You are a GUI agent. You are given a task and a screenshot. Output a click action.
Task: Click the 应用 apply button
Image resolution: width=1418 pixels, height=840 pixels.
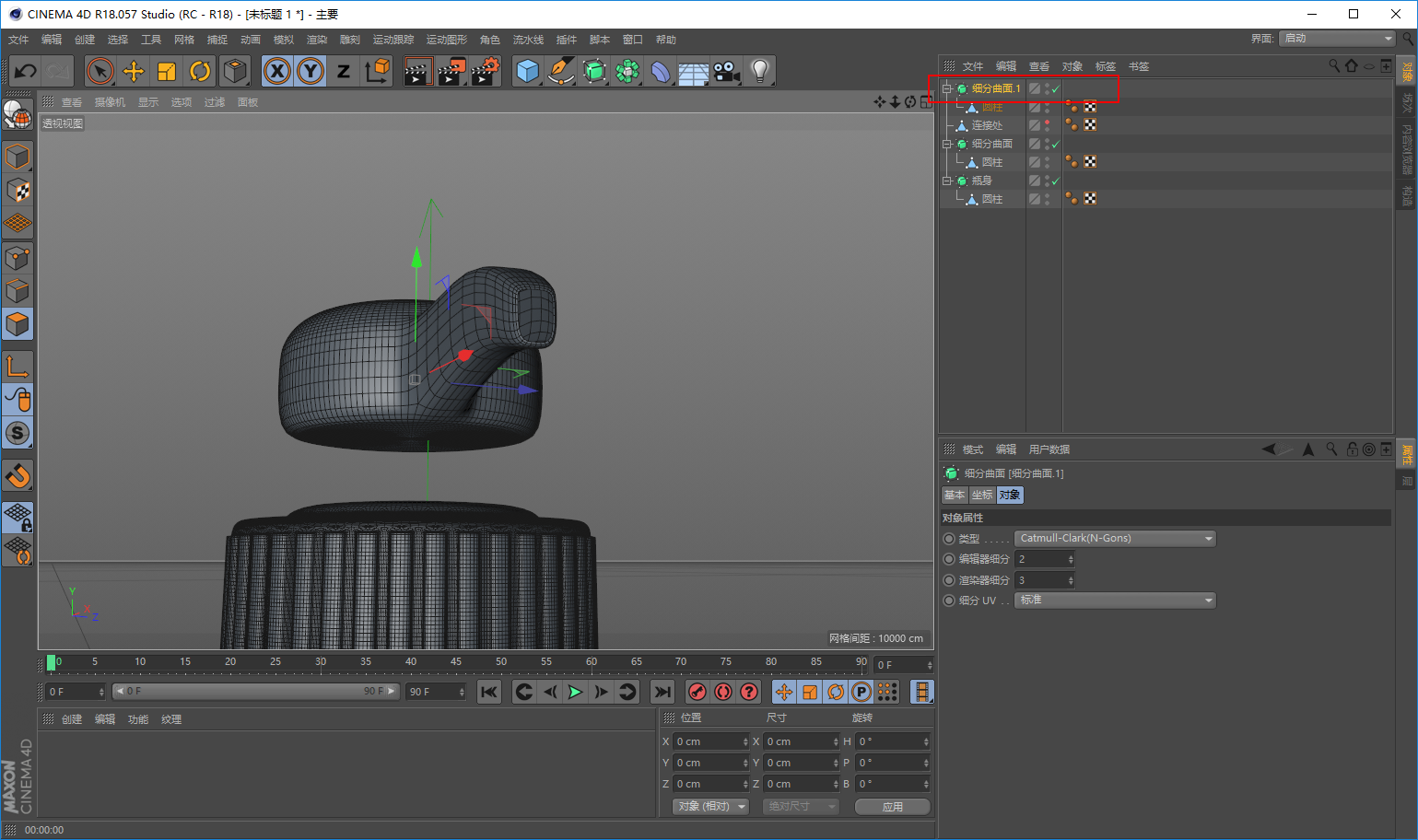pyautogui.click(x=893, y=807)
